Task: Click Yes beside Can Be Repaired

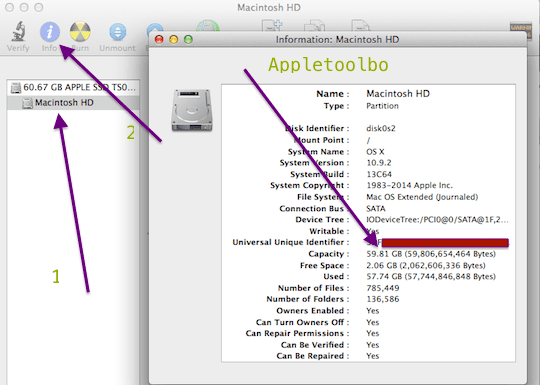Action: click(373, 356)
